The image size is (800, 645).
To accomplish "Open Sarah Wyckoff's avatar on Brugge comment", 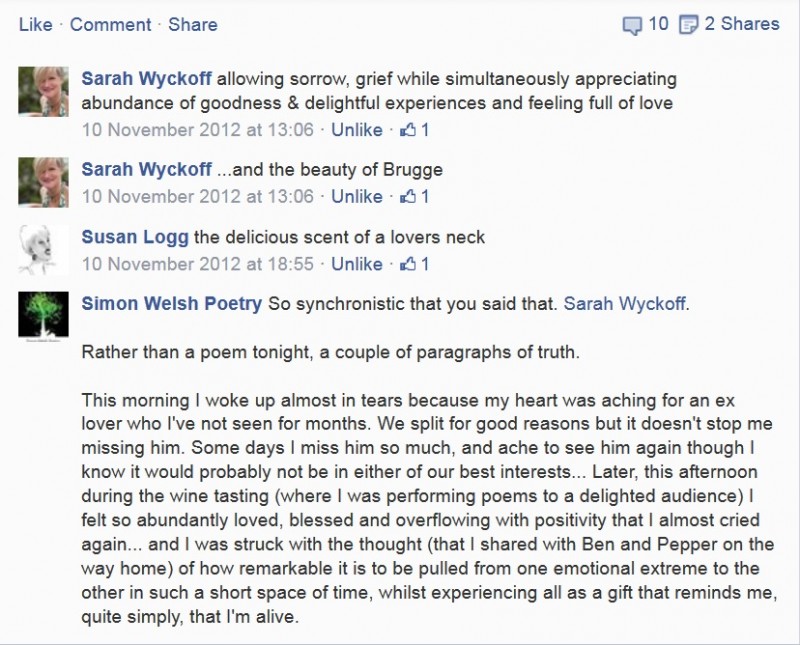I will 43,182.
